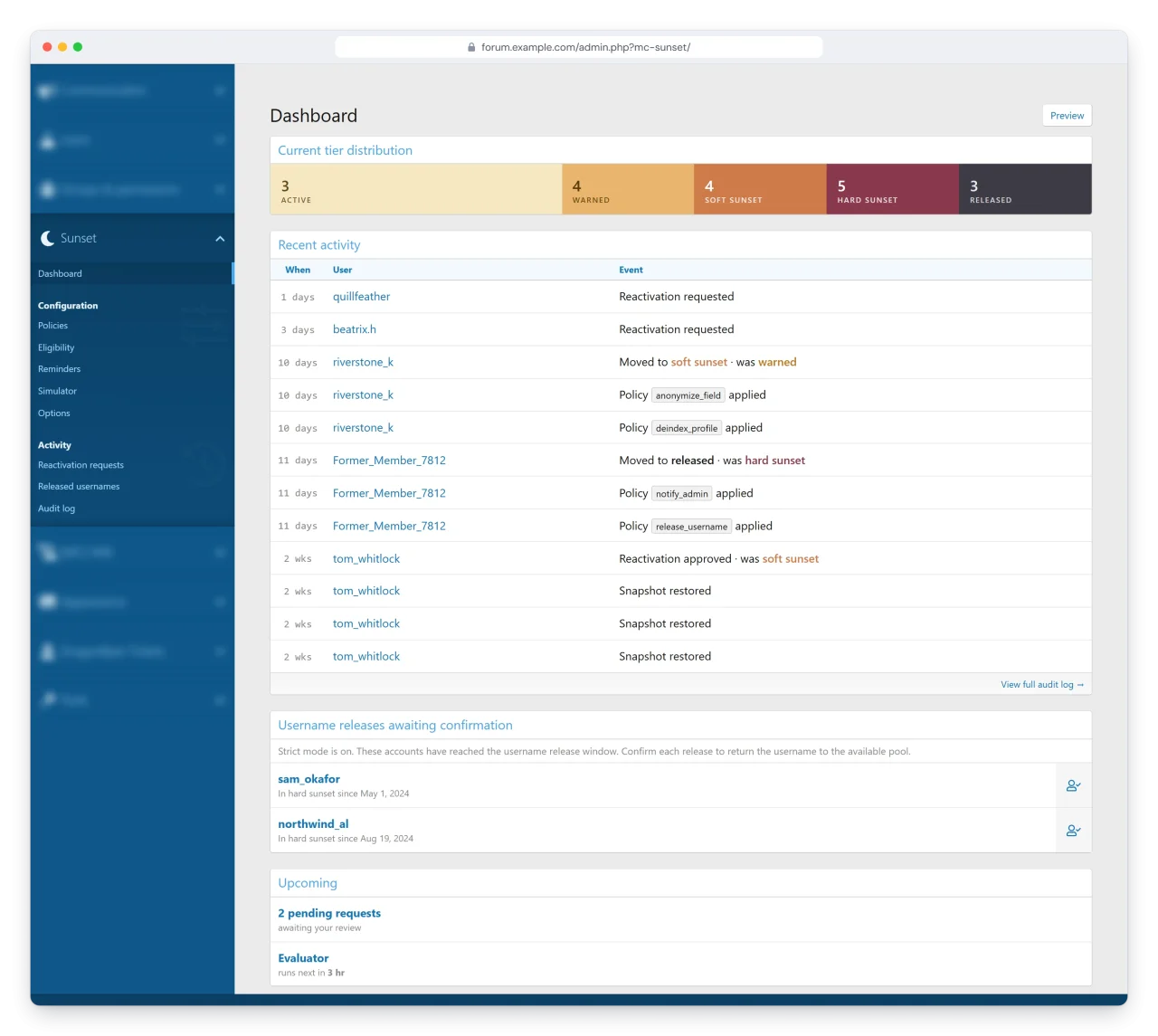Select the Active tier segment
The width and height of the screenshot is (1158, 1036).
point(416,189)
